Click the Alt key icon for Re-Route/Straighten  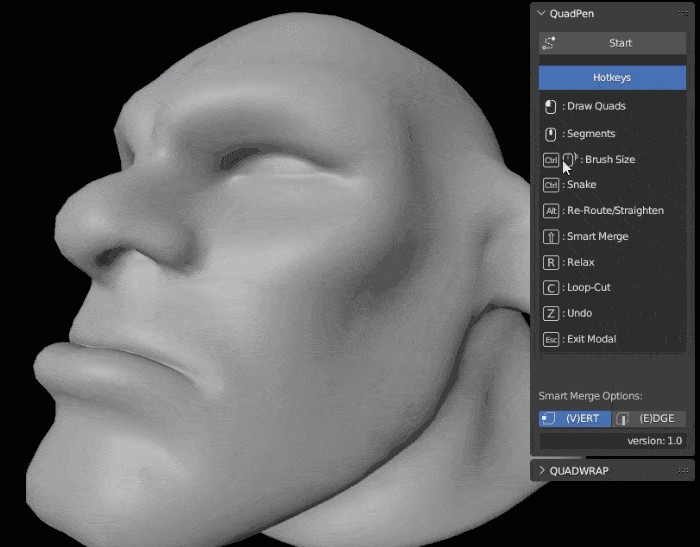tap(551, 211)
